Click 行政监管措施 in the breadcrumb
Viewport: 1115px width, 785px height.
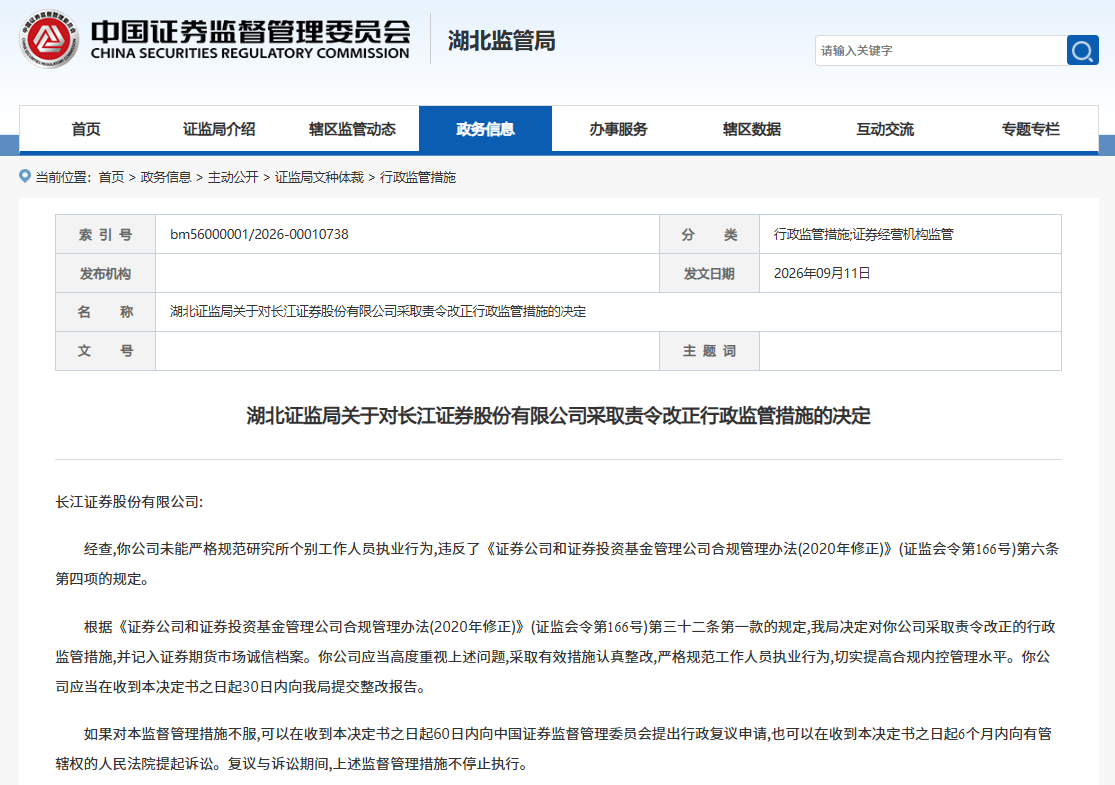[x=417, y=177]
